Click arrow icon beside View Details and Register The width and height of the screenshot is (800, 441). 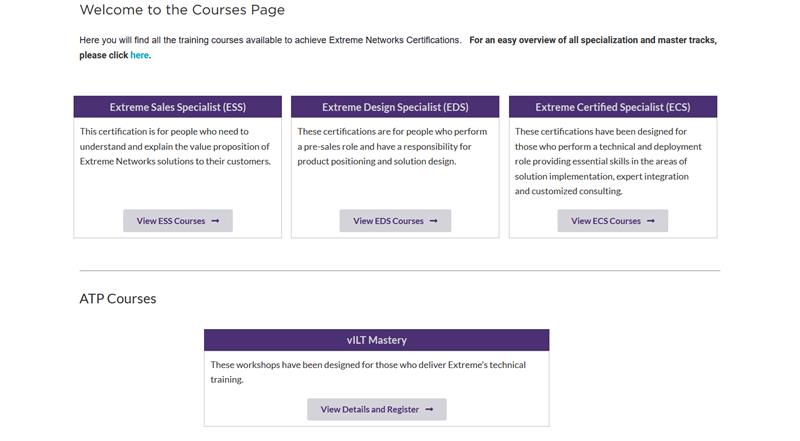(429, 409)
